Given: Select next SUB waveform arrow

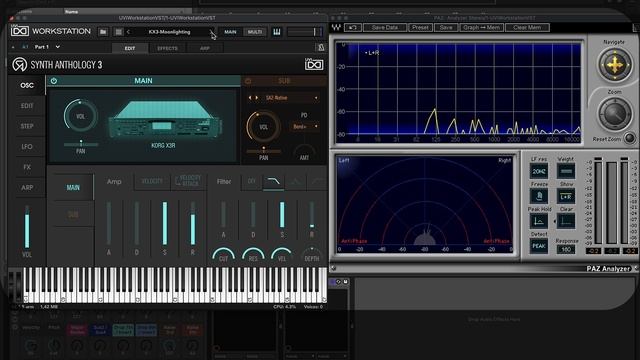Looking at the screenshot, I should [x=256, y=98].
